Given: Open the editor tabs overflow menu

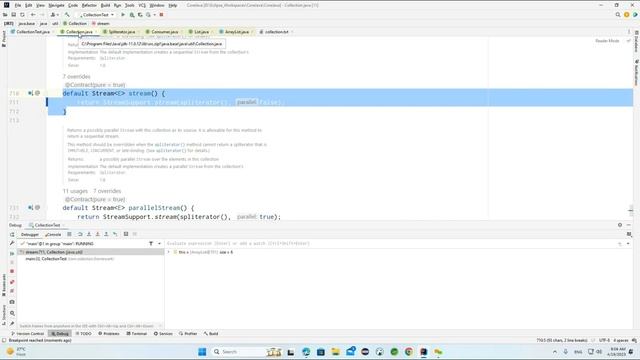Looking at the screenshot, I should pyautogui.click(x=629, y=32).
